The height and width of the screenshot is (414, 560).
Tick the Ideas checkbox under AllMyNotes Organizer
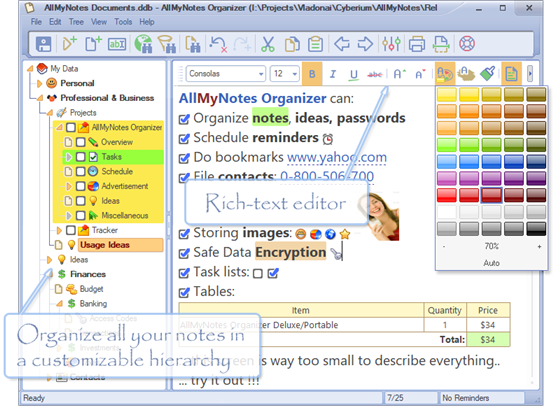point(81,201)
